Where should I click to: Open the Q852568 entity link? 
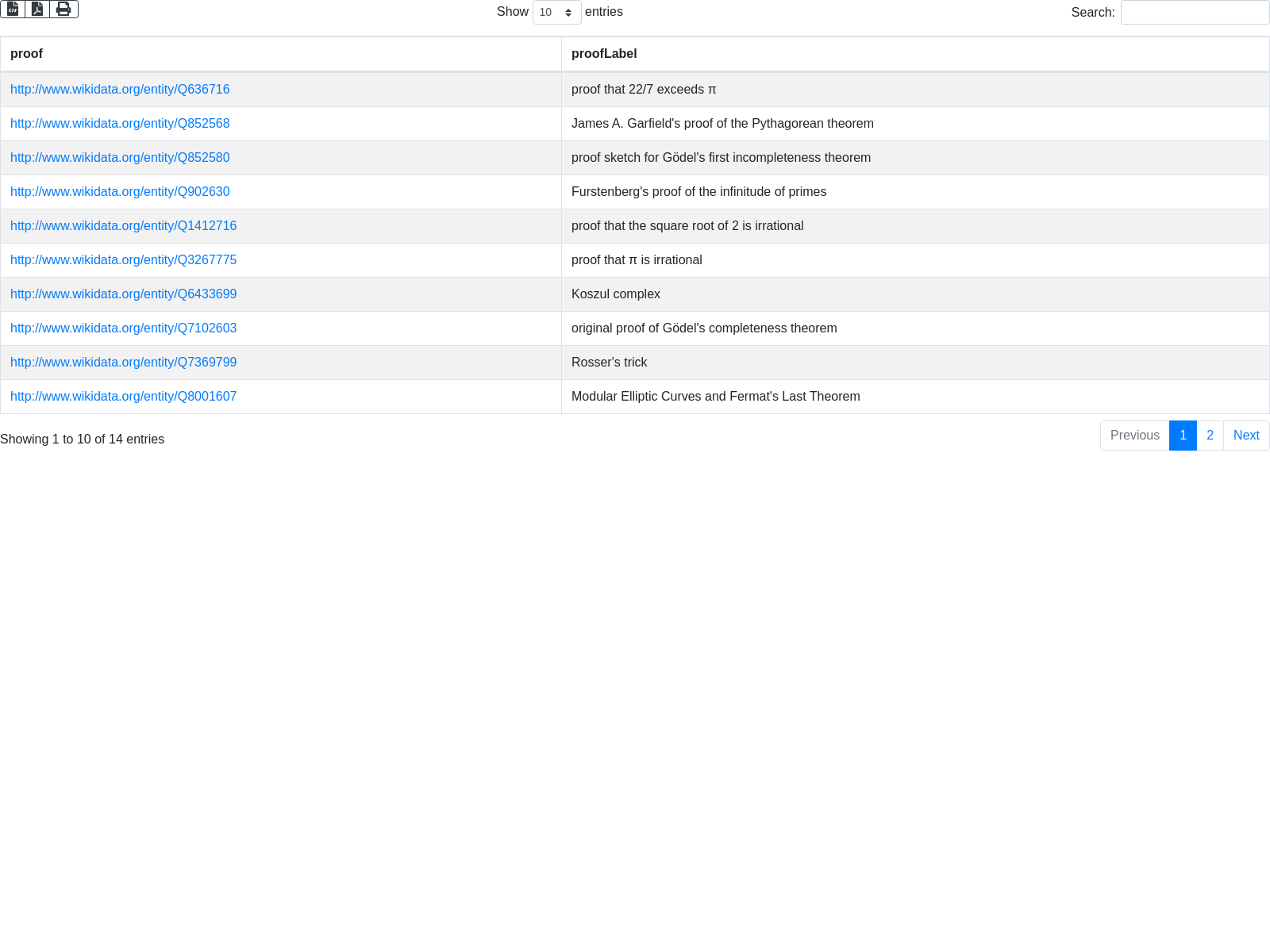pos(120,124)
